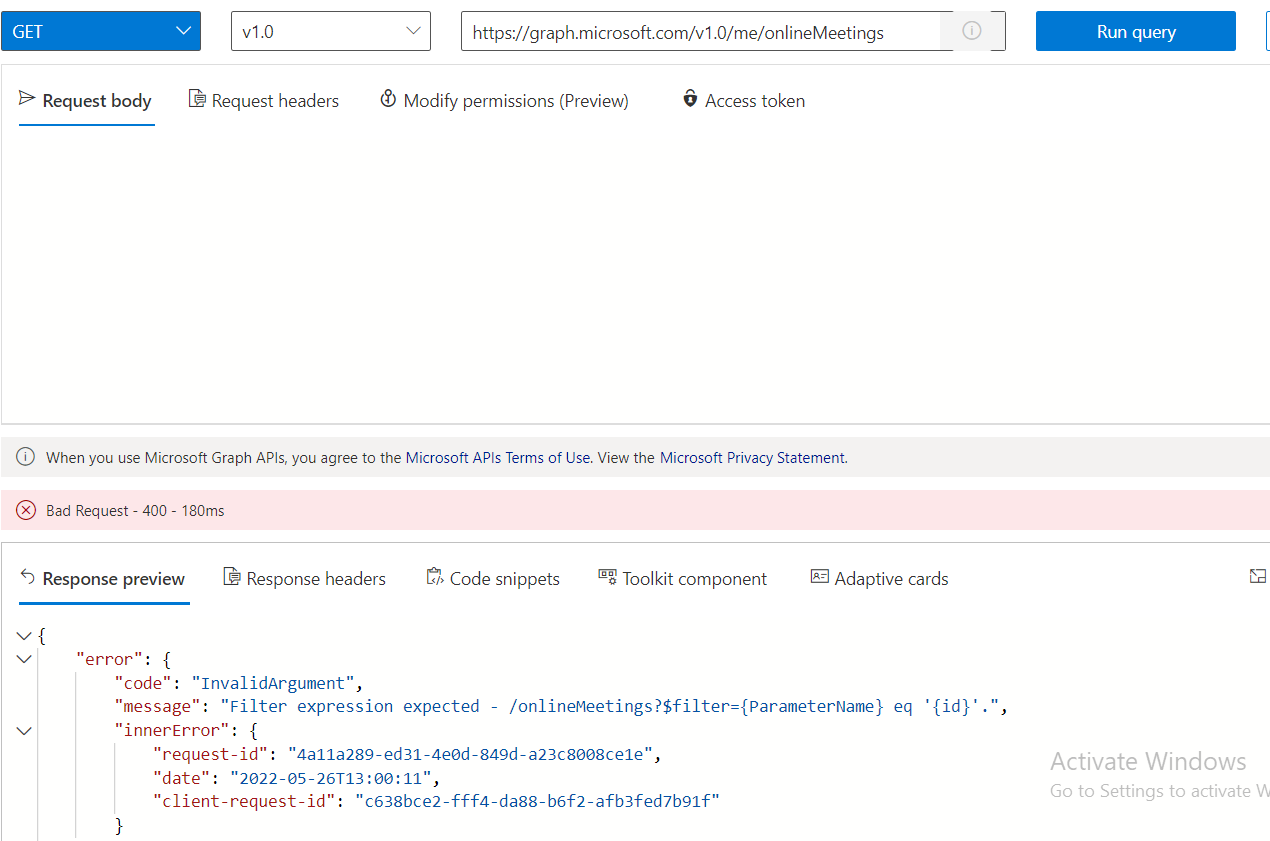1270x841 pixels.
Task: Switch to the Response headers tab
Action: click(305, 578)
